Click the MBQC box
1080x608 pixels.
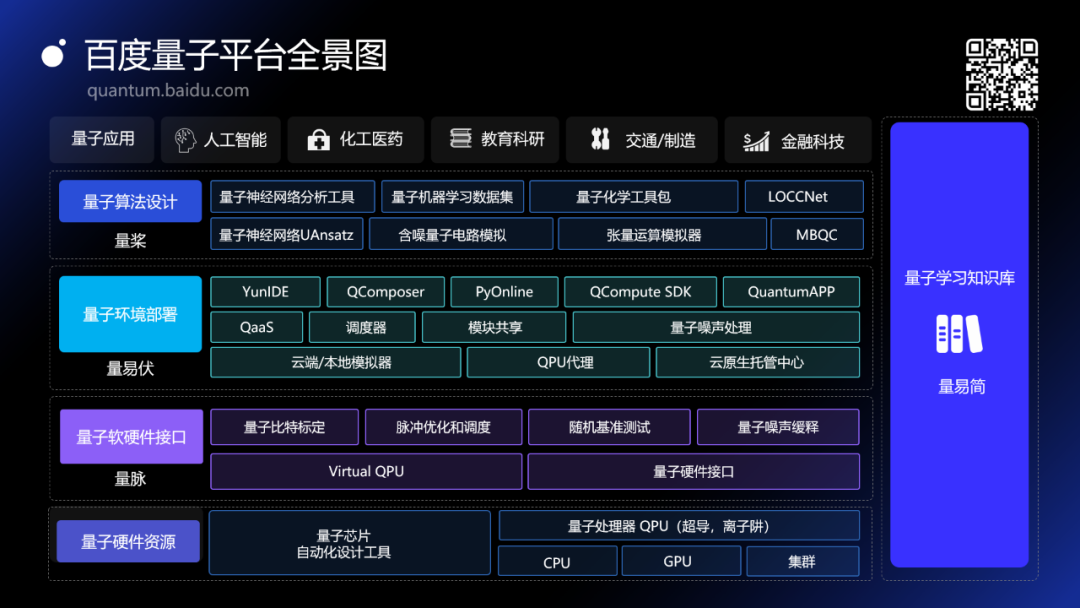(x=817, y=234)
